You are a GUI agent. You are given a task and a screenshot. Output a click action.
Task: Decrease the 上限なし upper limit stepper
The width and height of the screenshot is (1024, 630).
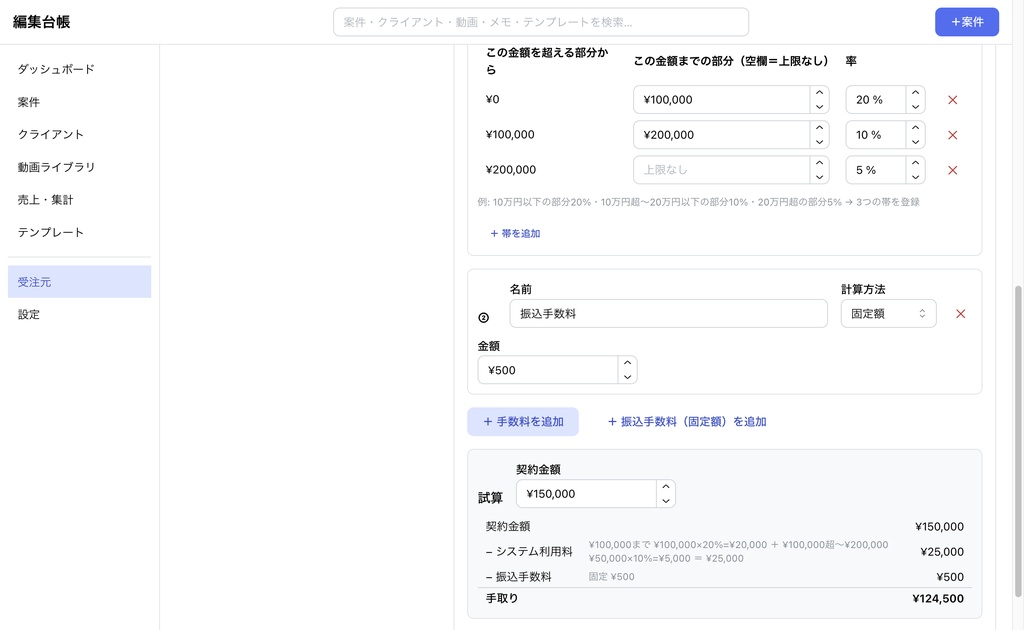[x=819, y=178]
